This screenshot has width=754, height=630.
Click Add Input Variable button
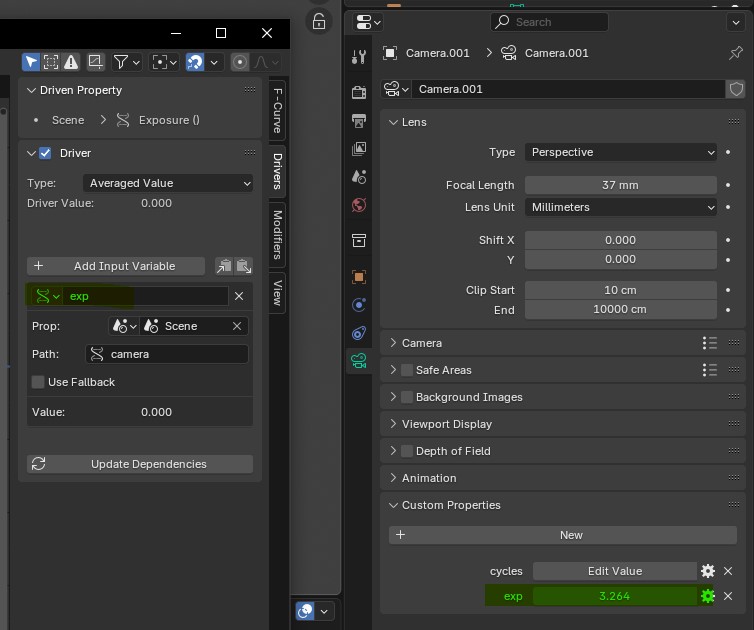(x=116, y=266)
